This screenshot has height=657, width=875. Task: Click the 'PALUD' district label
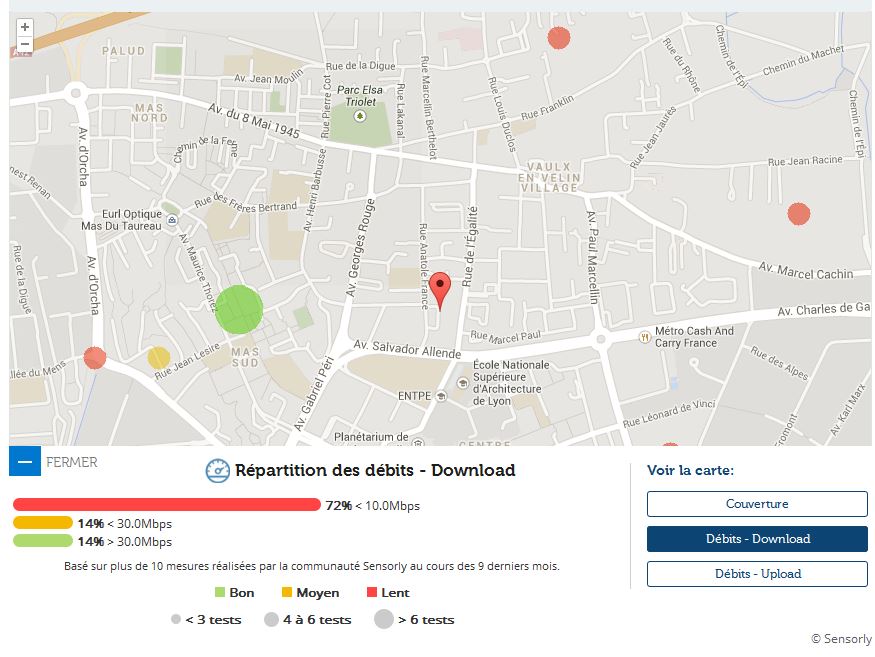[x=123, y=51]
